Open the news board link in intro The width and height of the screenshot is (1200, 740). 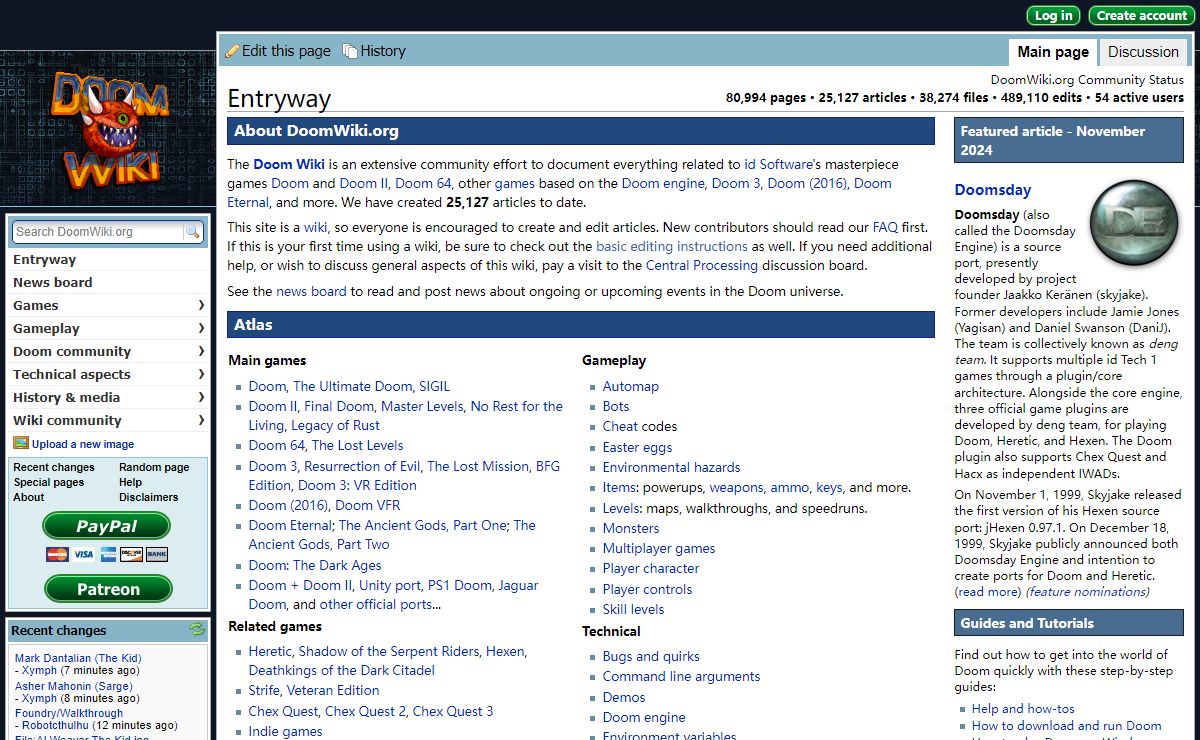click(311, 291)
